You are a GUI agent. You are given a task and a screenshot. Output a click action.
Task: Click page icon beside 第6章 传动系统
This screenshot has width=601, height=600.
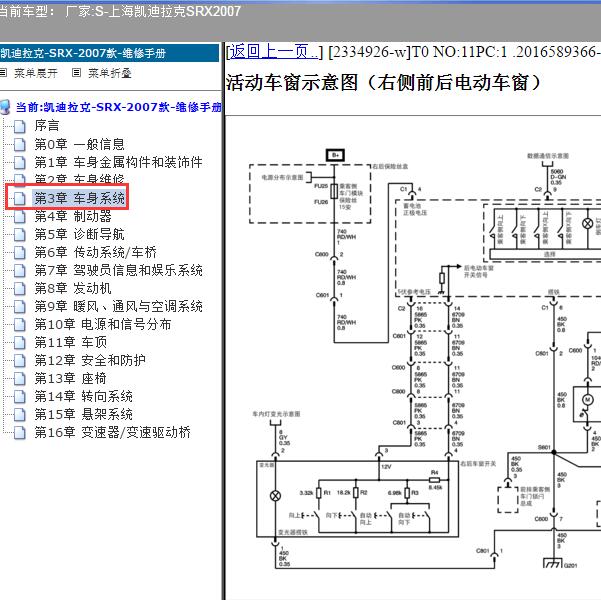20,252
